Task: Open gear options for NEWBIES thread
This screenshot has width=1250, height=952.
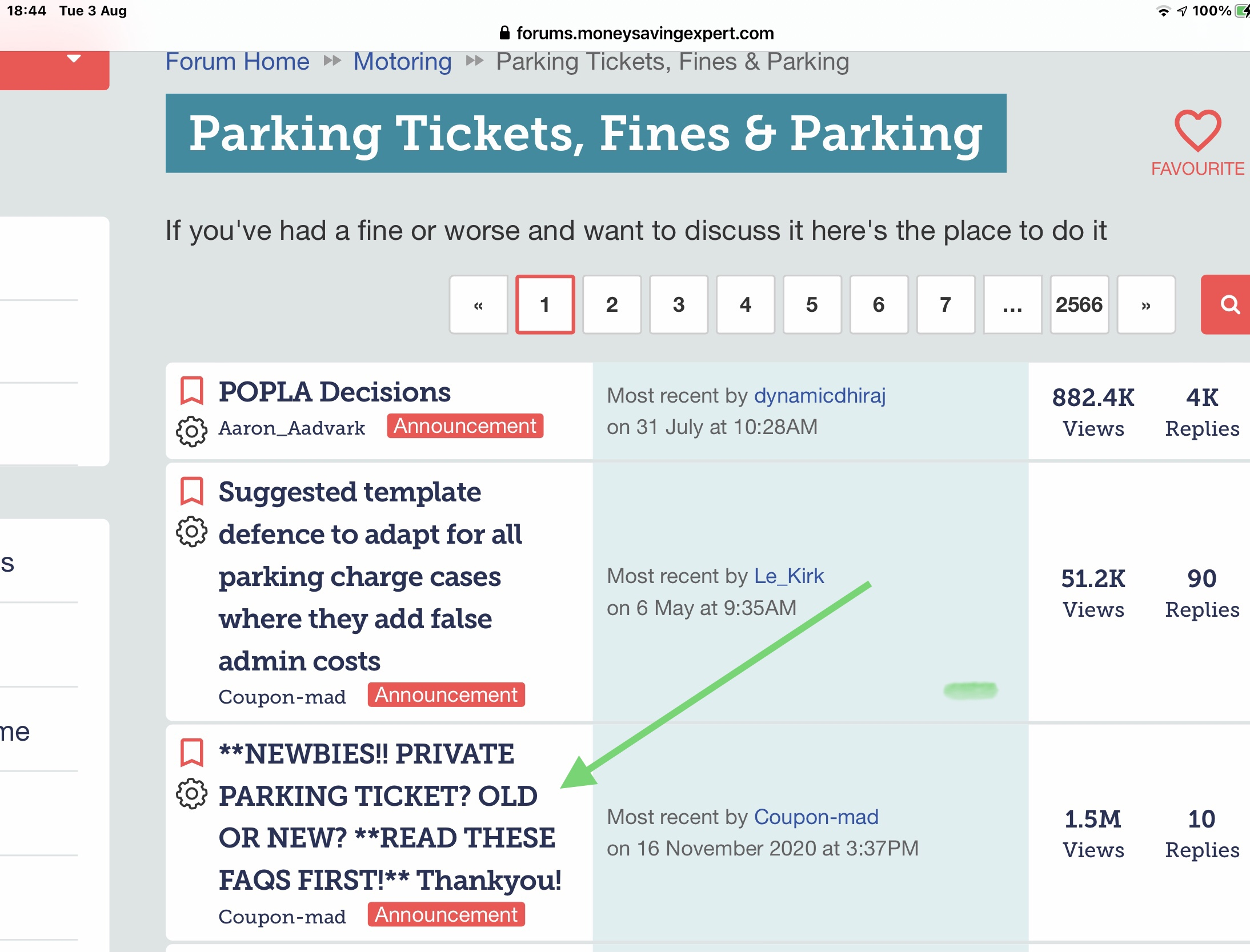Action: coord(191,794)
